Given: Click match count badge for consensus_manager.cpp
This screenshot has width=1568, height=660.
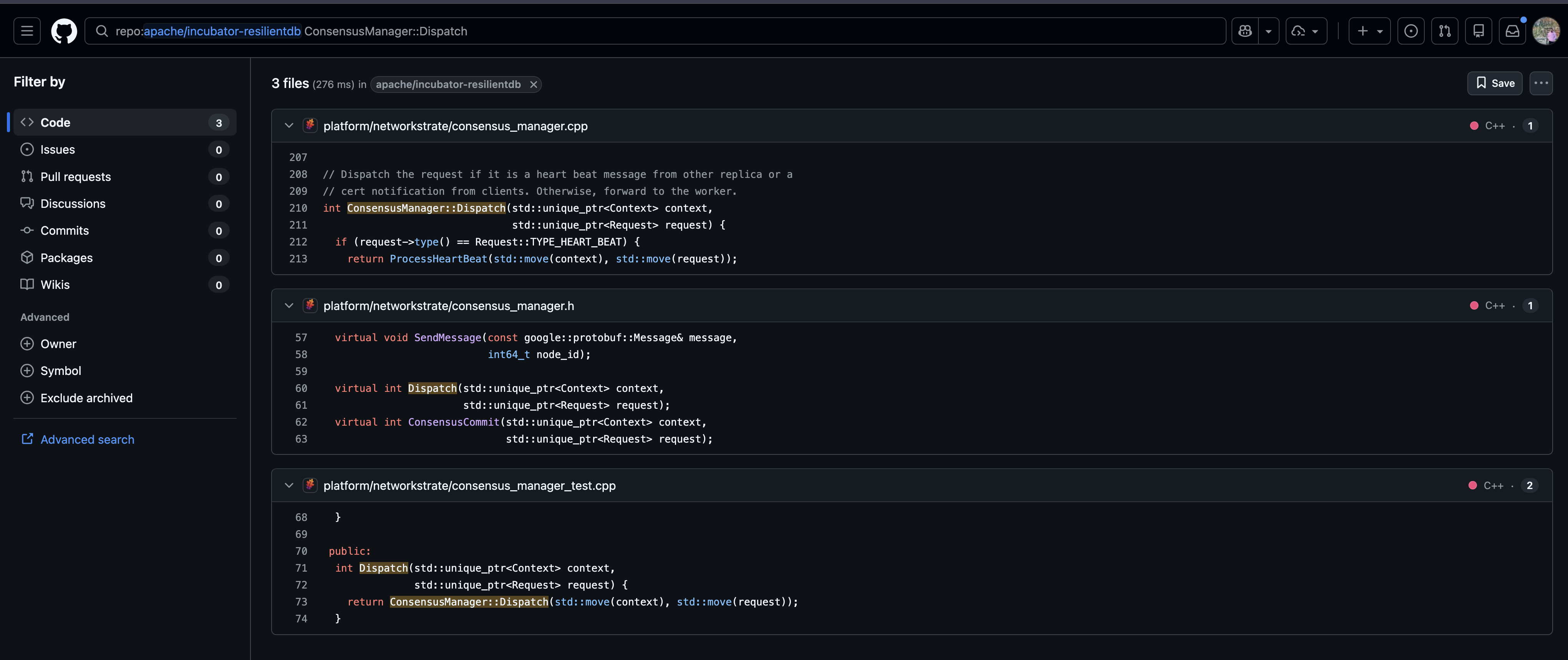Looking at the screenshot, I should [x=1530, y=126].
